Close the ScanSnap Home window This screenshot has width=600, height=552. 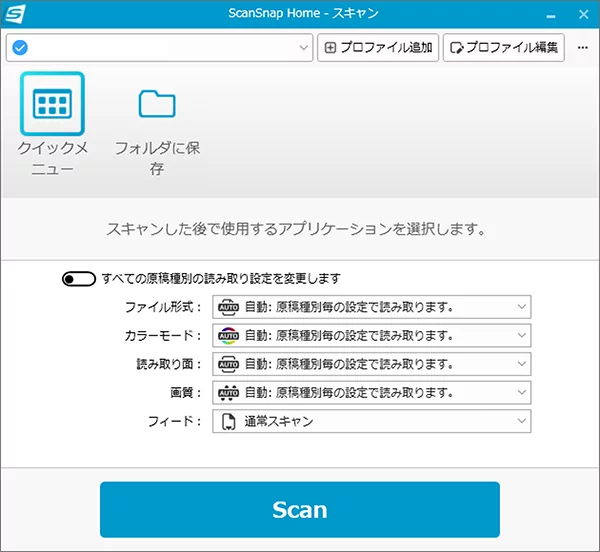coord(584,15)
